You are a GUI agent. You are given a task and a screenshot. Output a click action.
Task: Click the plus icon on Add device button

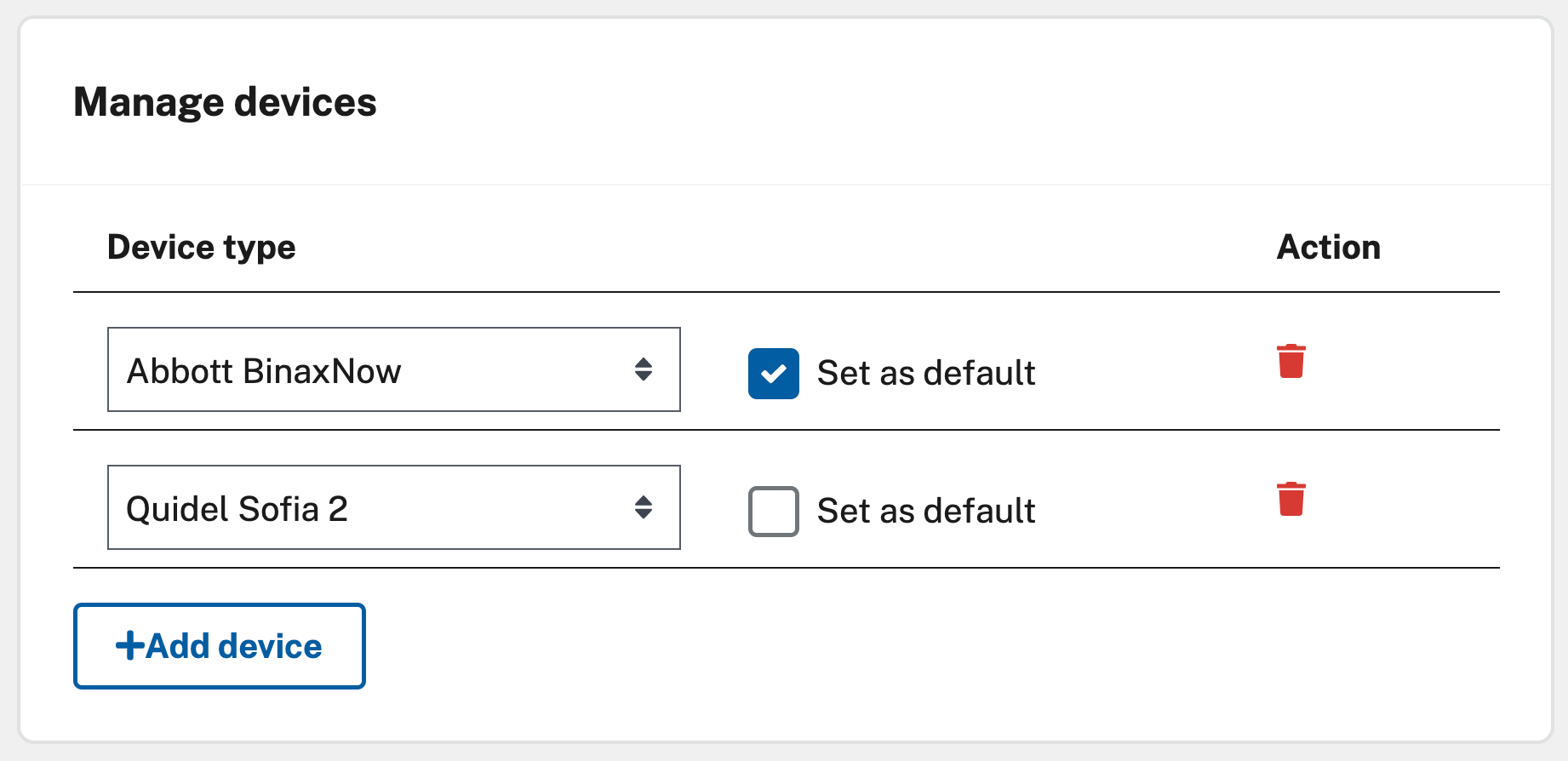click(129, 645)
